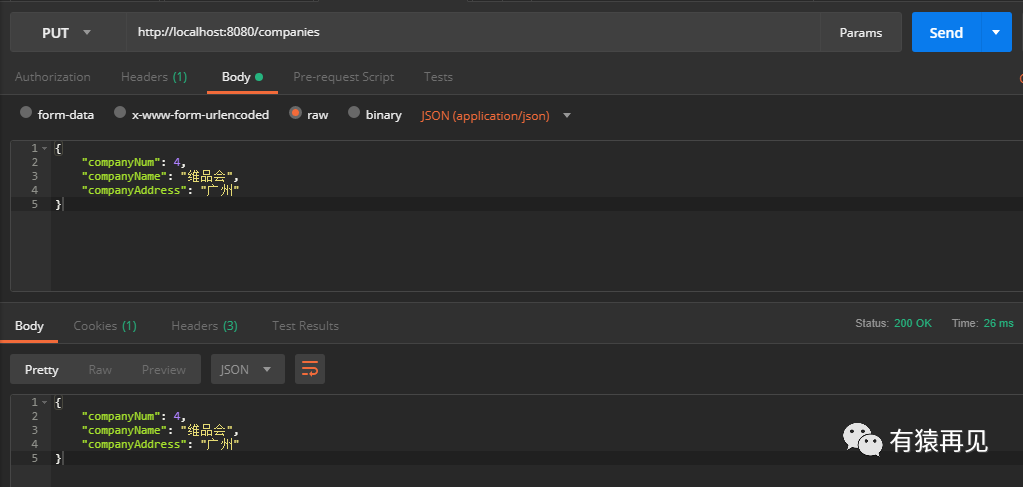Select the form-data radio option
1023x487 pixels.
(x=27, y=114)
